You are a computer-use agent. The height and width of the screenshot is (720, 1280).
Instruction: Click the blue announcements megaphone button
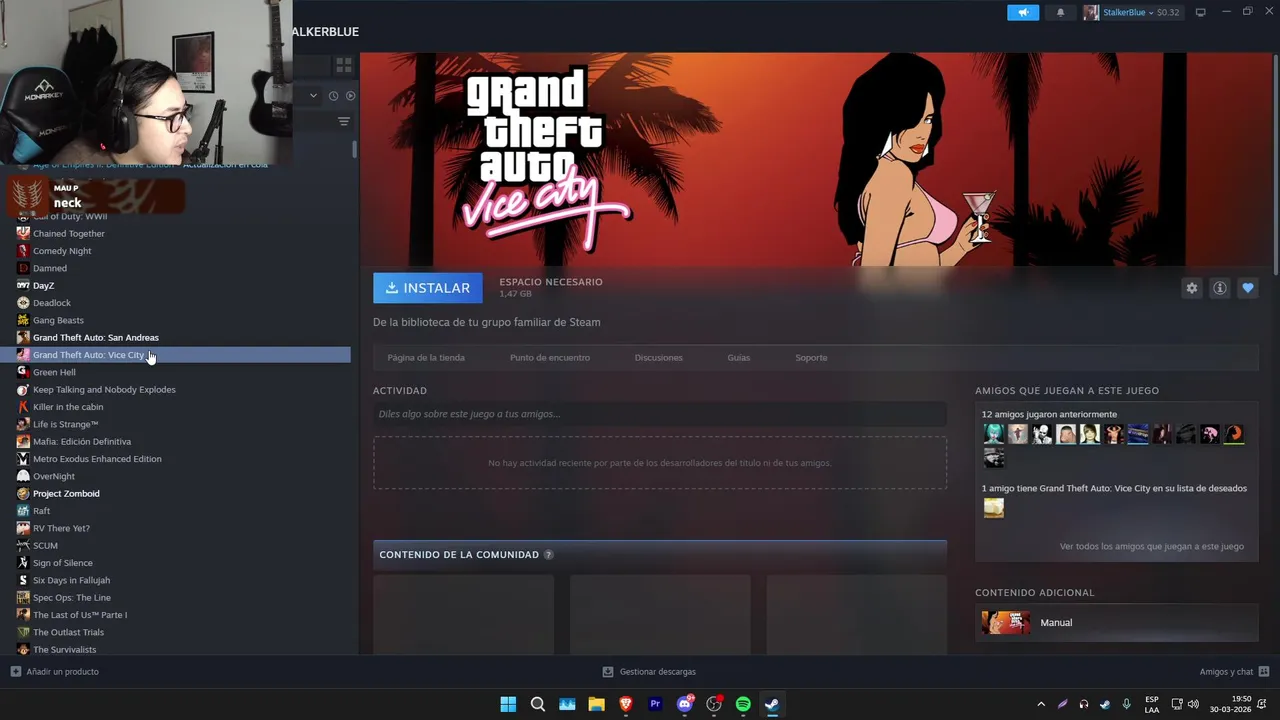tap(1022, 12)
